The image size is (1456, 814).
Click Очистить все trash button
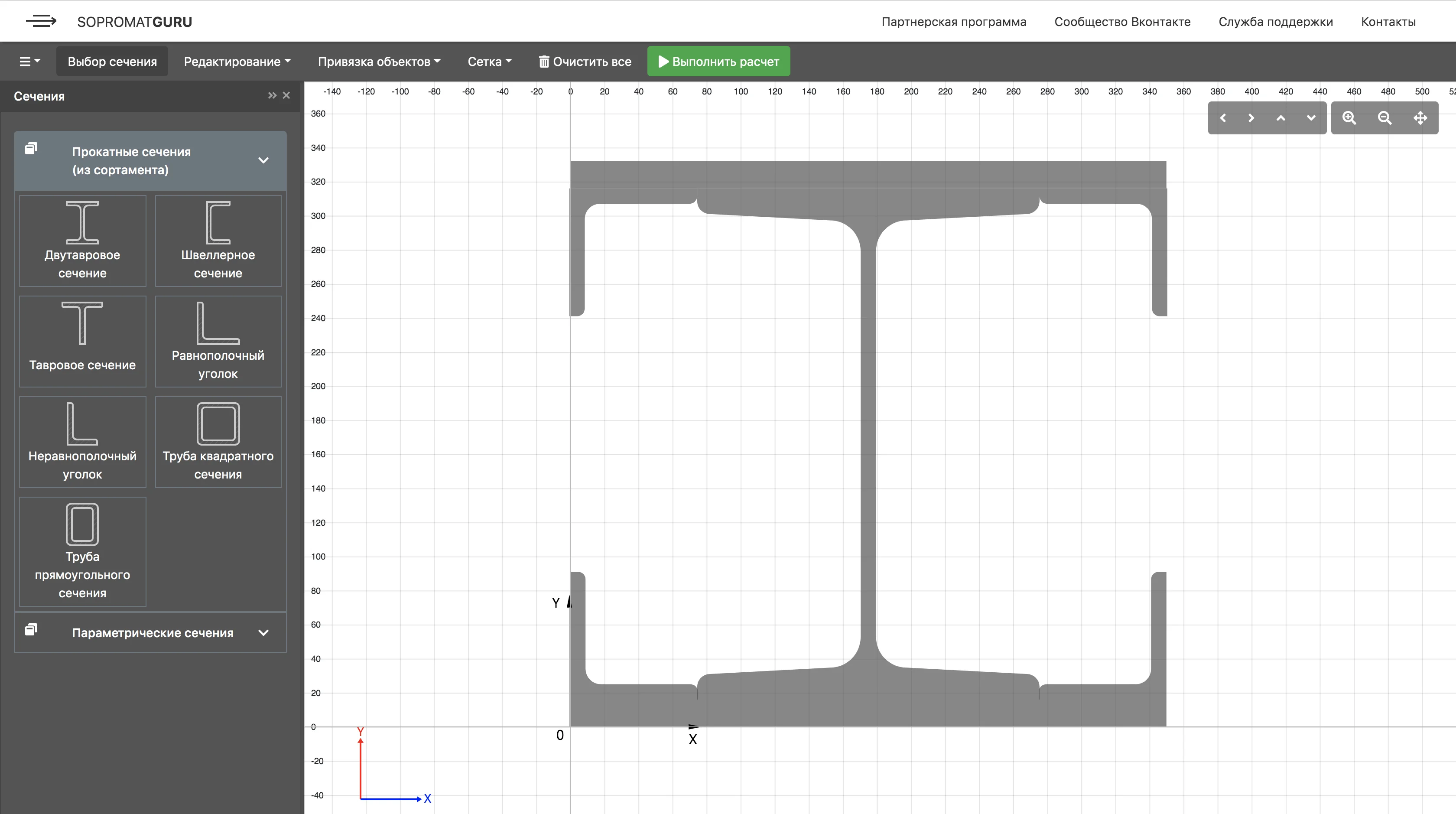click(x=585, y=62)
